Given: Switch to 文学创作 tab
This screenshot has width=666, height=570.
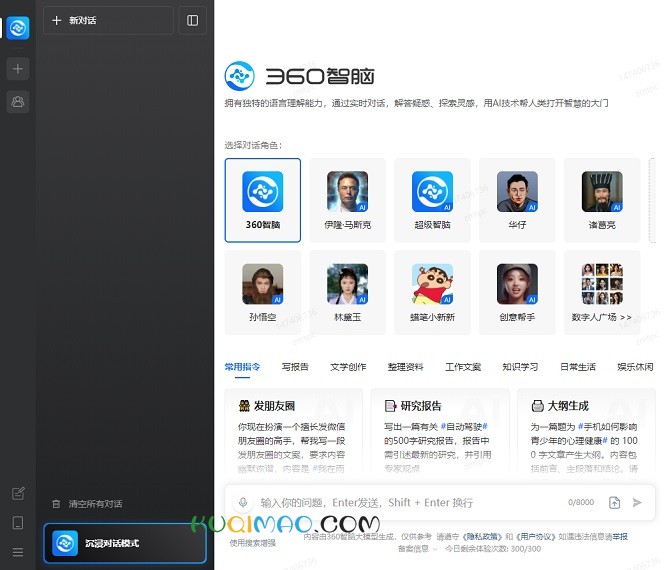Looking at the screenshot, I should [x=348, y=367].
